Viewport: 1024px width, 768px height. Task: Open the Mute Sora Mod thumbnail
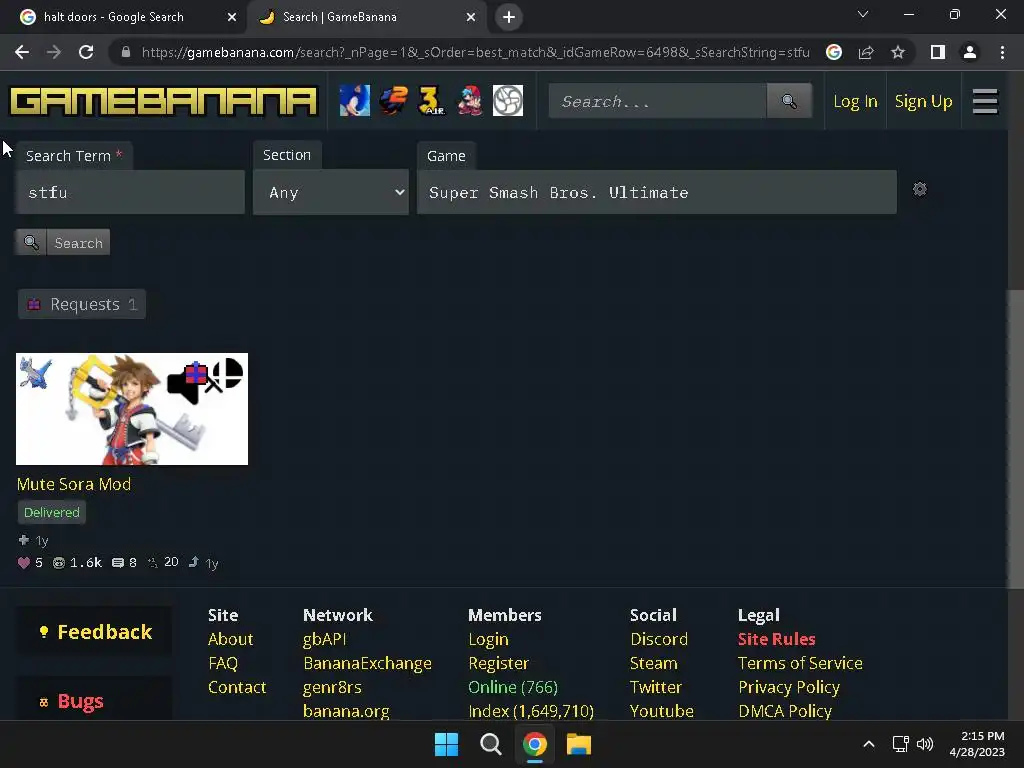click(132, 409)
